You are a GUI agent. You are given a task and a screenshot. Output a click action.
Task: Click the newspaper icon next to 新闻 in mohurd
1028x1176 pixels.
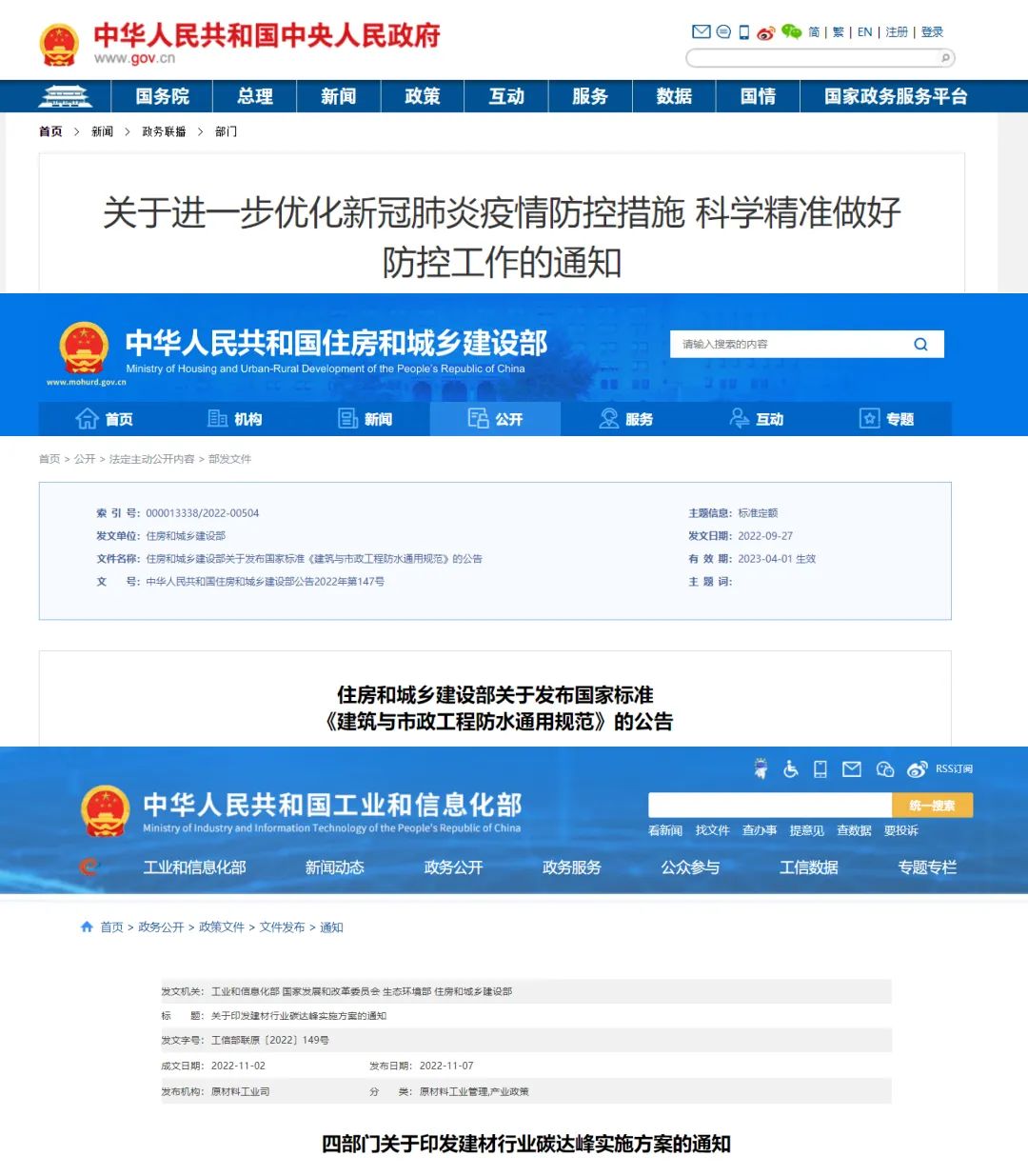pyautogui.click(x=348, y=419)
